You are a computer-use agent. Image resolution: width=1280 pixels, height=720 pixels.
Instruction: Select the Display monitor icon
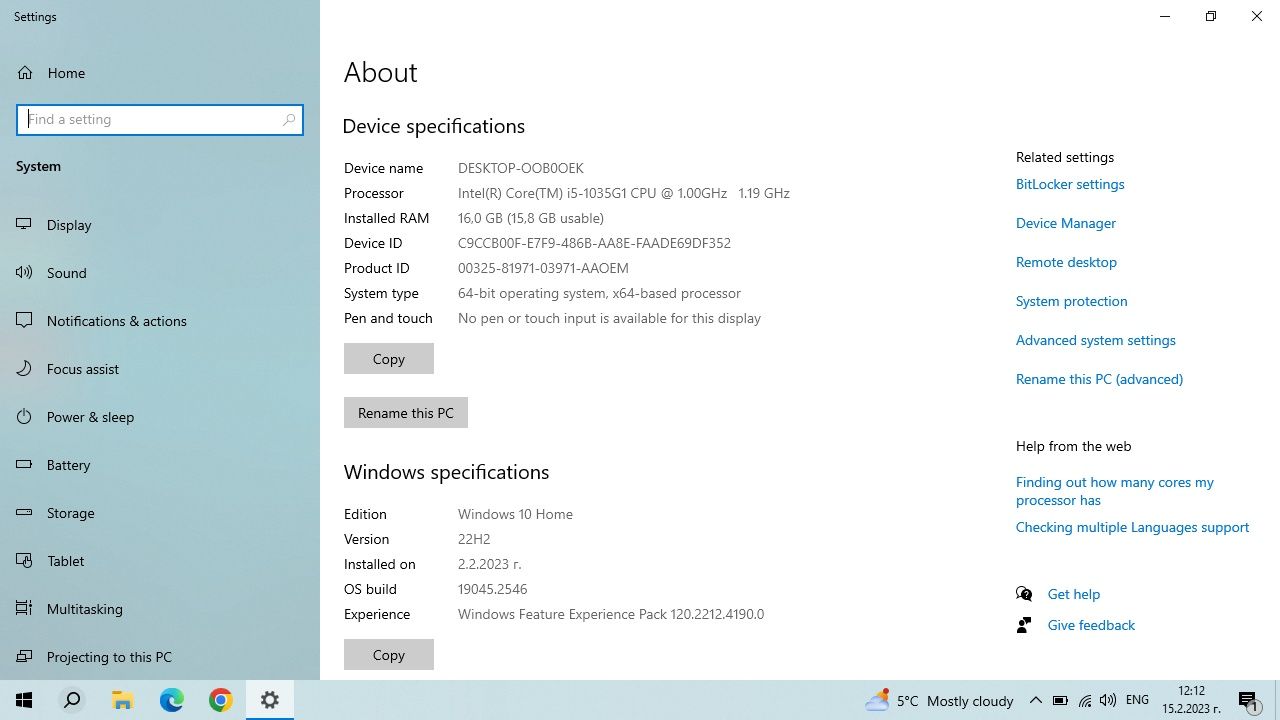pyautogui.click(x=25, y=225)
